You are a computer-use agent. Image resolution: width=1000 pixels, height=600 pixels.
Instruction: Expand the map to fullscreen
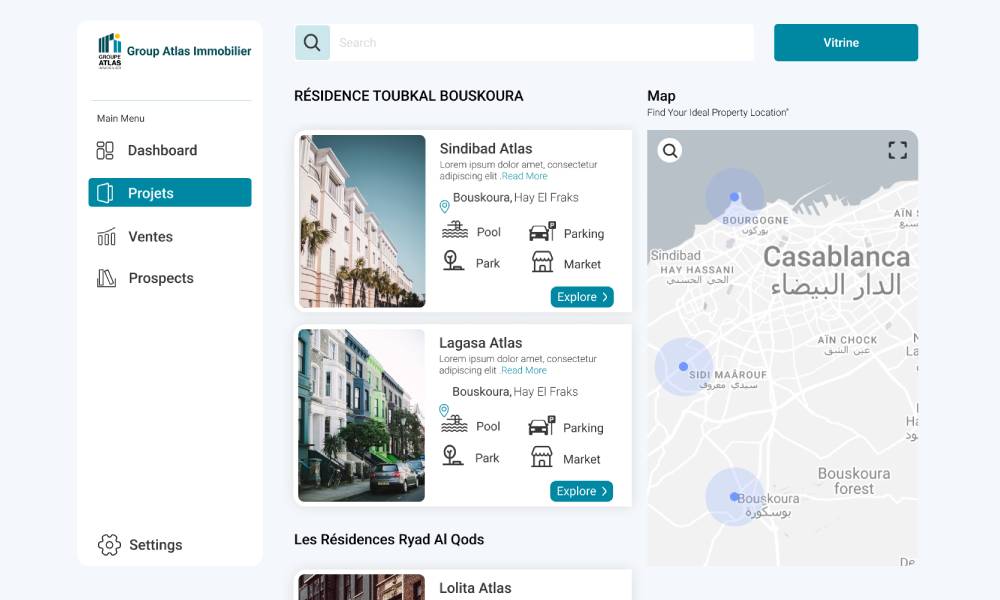coord(897,150)
